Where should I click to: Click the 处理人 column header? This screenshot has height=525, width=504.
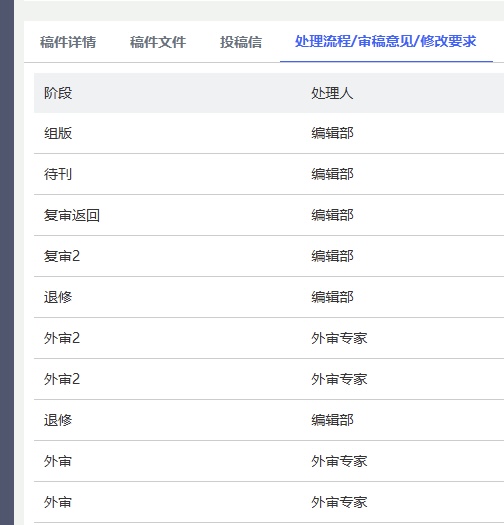[332, 93]
